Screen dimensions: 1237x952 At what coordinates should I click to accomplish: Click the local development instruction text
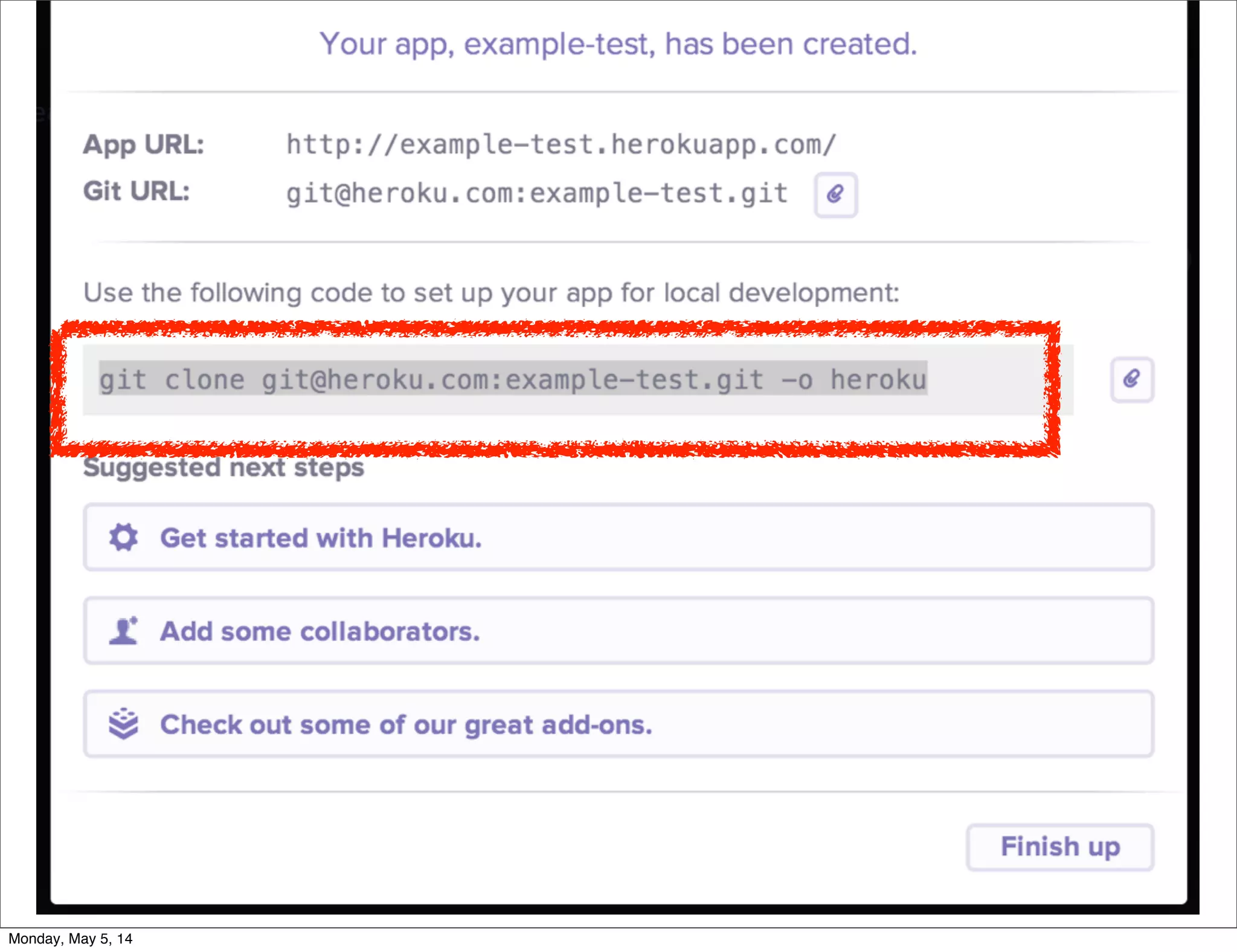[x=490, y=292]
